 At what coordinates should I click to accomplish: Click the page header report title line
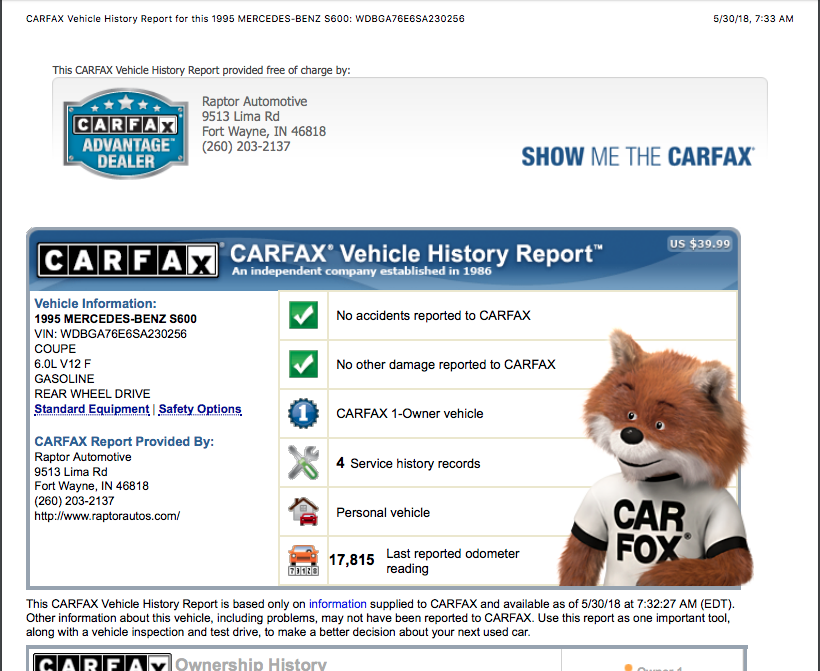click(x=245, y=19)
